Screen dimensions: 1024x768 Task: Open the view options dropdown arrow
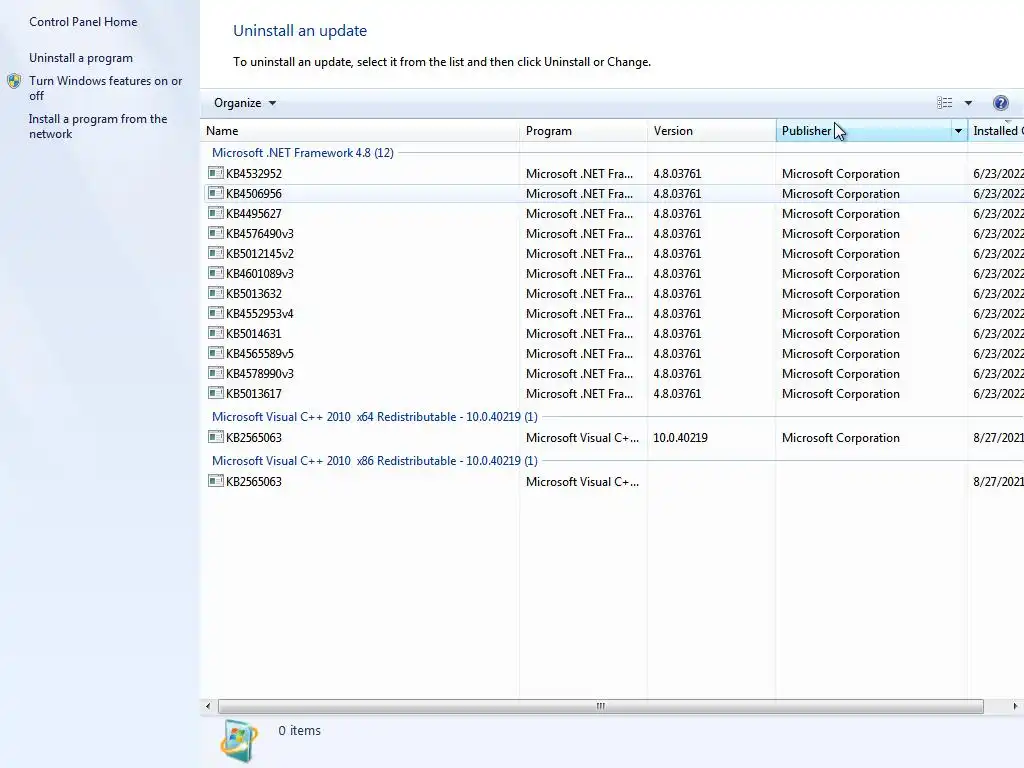point(968,103)
